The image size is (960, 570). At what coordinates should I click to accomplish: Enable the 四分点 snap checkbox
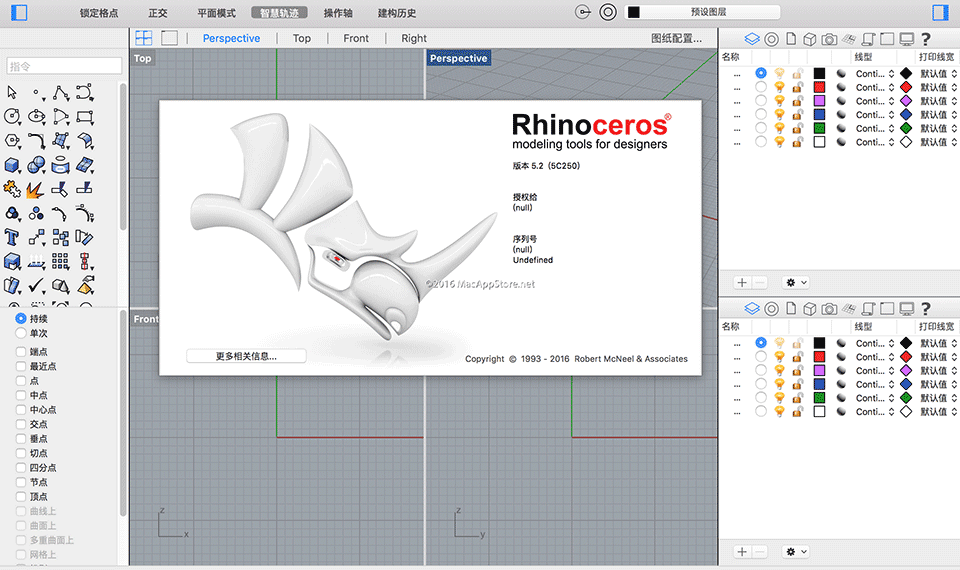[21, 468]
